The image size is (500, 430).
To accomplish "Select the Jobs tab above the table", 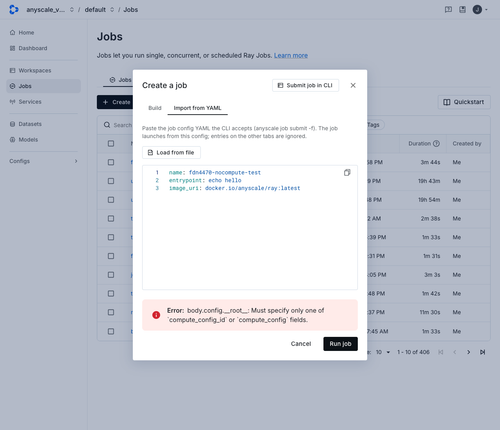I will (120, 80).
